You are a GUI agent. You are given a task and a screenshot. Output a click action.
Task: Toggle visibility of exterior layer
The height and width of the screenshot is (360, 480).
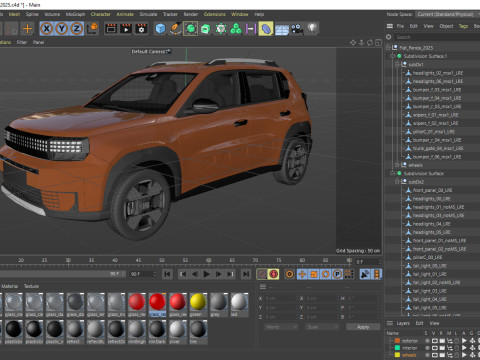point(434,341)
